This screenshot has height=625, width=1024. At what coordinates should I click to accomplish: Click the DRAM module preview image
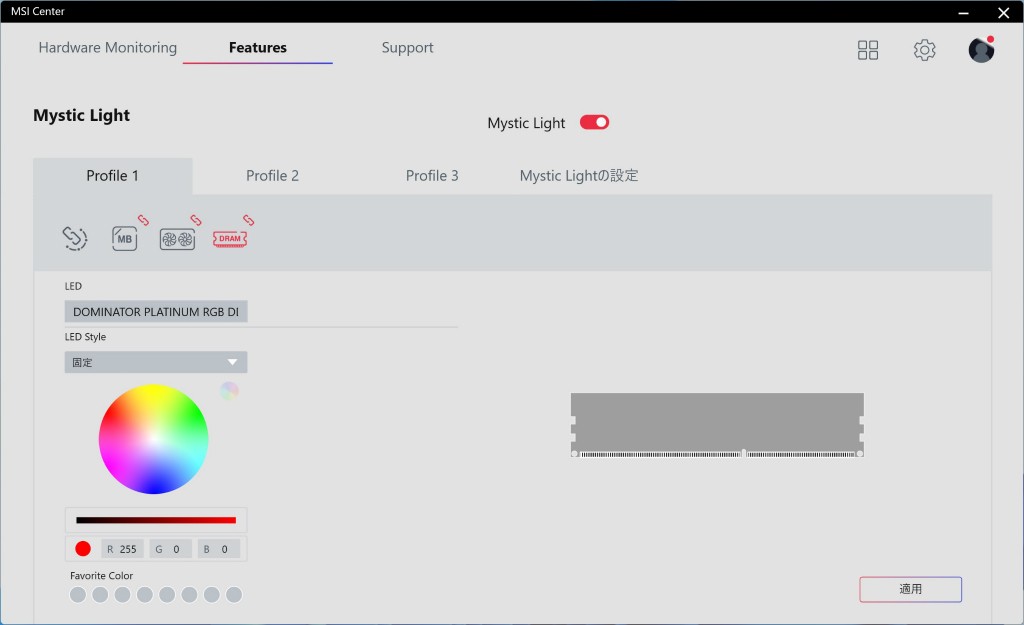click(x=717, y=425)
